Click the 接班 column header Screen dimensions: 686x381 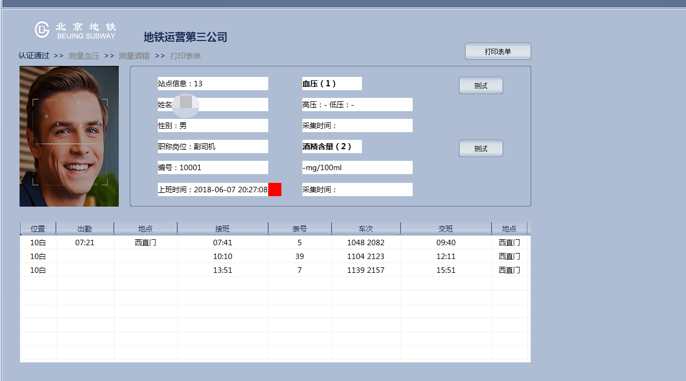point(222,229)
